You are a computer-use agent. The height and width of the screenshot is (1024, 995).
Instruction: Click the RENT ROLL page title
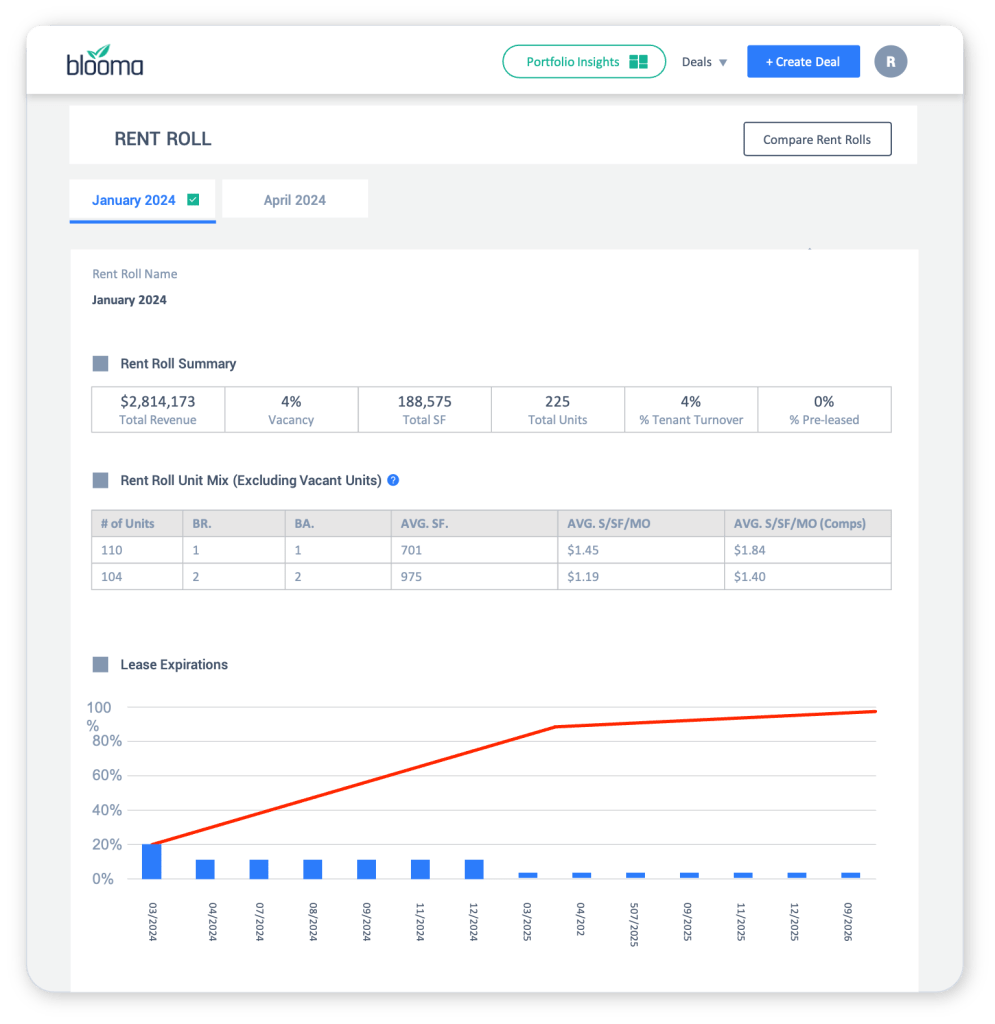tap(163, 139)
